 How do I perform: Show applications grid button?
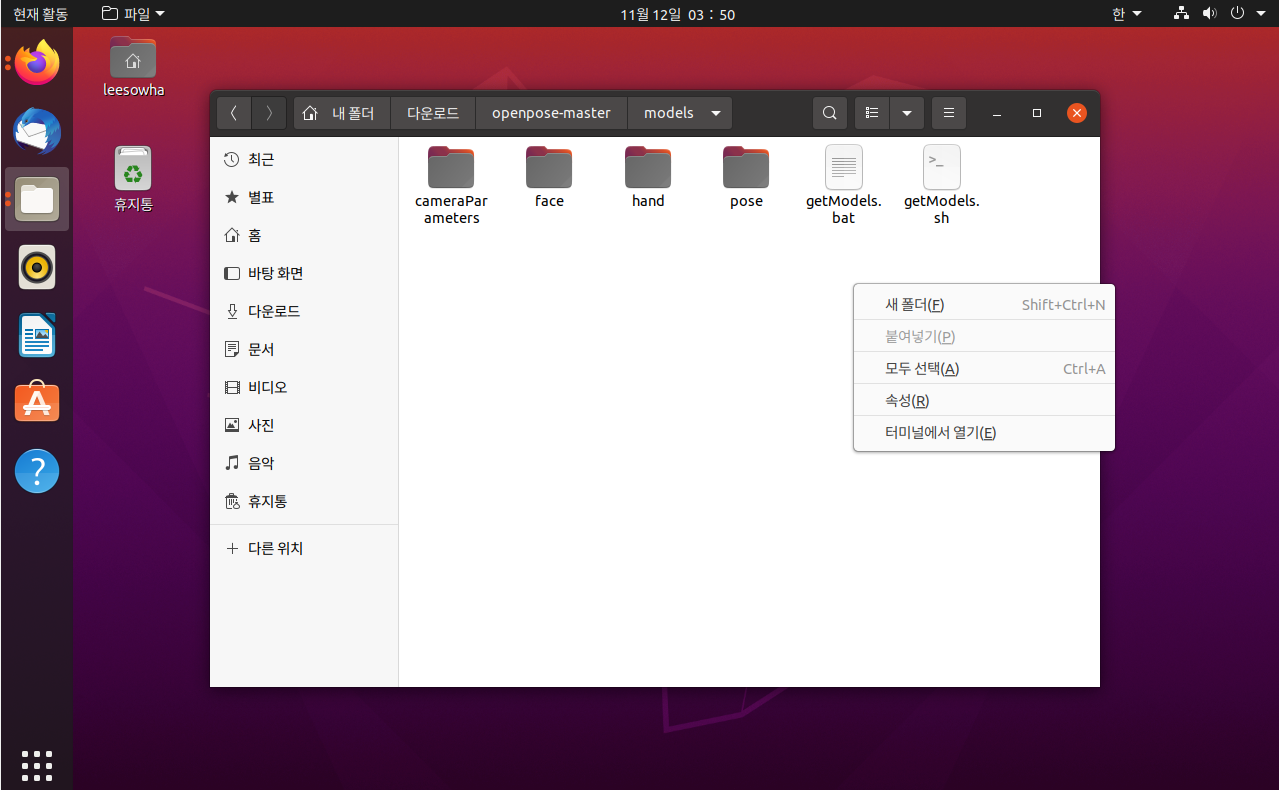click(x=37, y=765)
